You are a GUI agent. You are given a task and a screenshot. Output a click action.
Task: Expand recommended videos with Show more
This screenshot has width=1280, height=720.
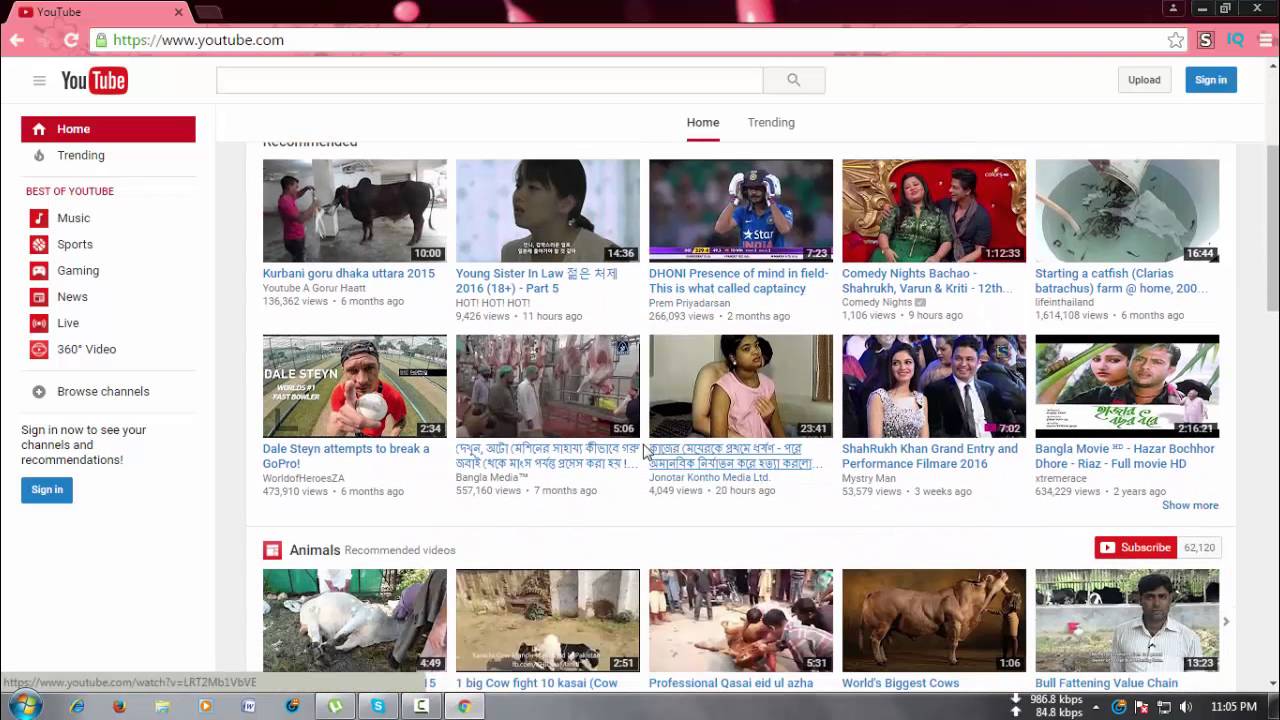click(x=1190, y=505)
